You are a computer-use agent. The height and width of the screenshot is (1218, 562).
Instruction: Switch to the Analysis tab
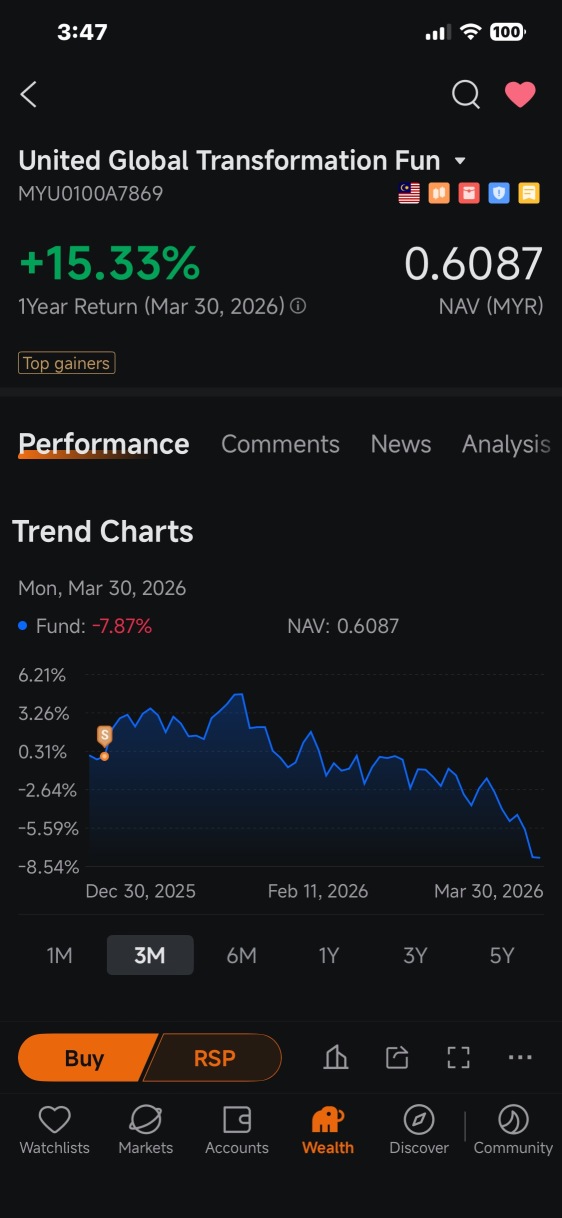point(506,444)
